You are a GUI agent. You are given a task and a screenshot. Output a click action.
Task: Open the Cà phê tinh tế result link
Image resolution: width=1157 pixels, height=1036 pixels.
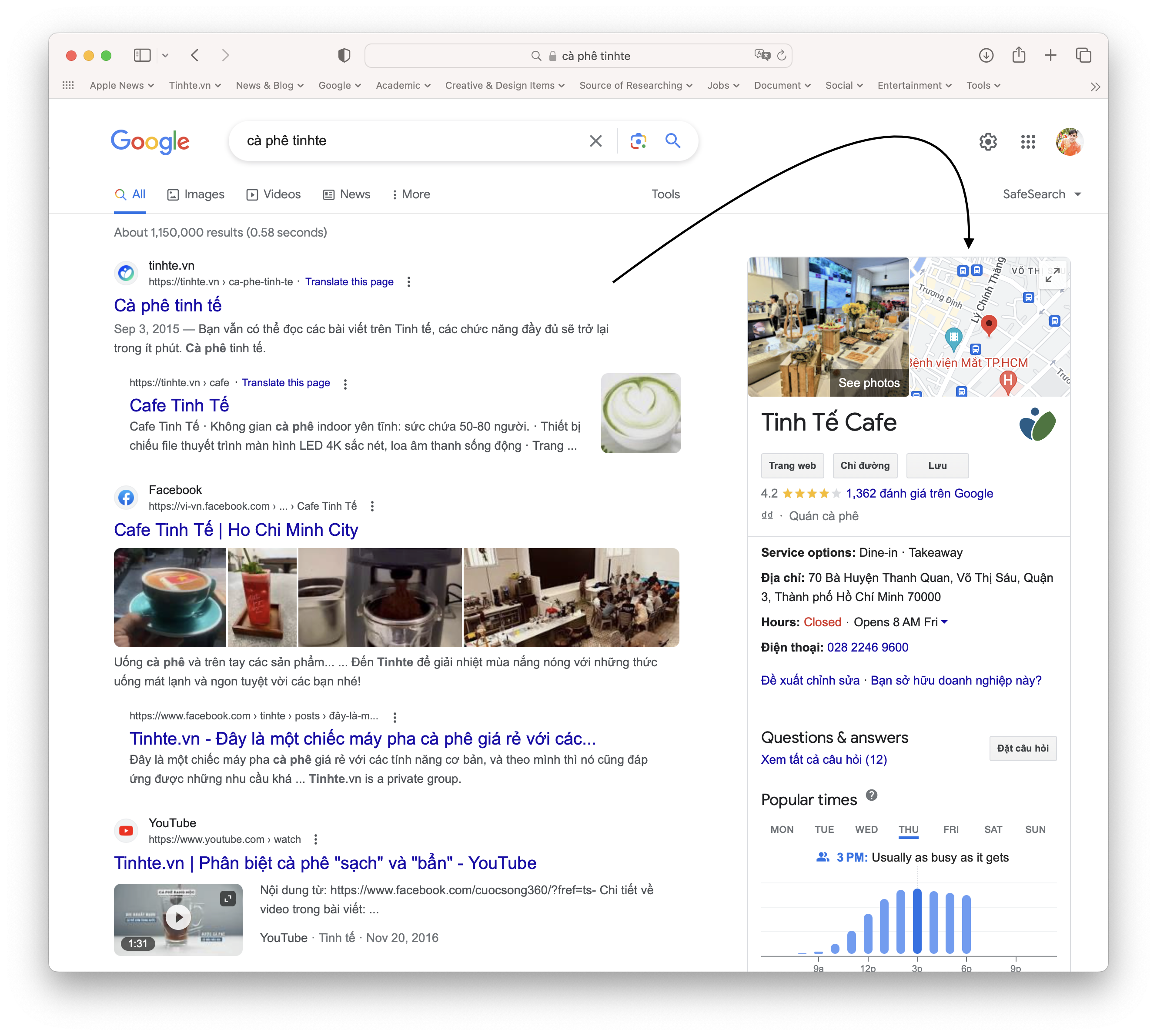pos(168,305)
